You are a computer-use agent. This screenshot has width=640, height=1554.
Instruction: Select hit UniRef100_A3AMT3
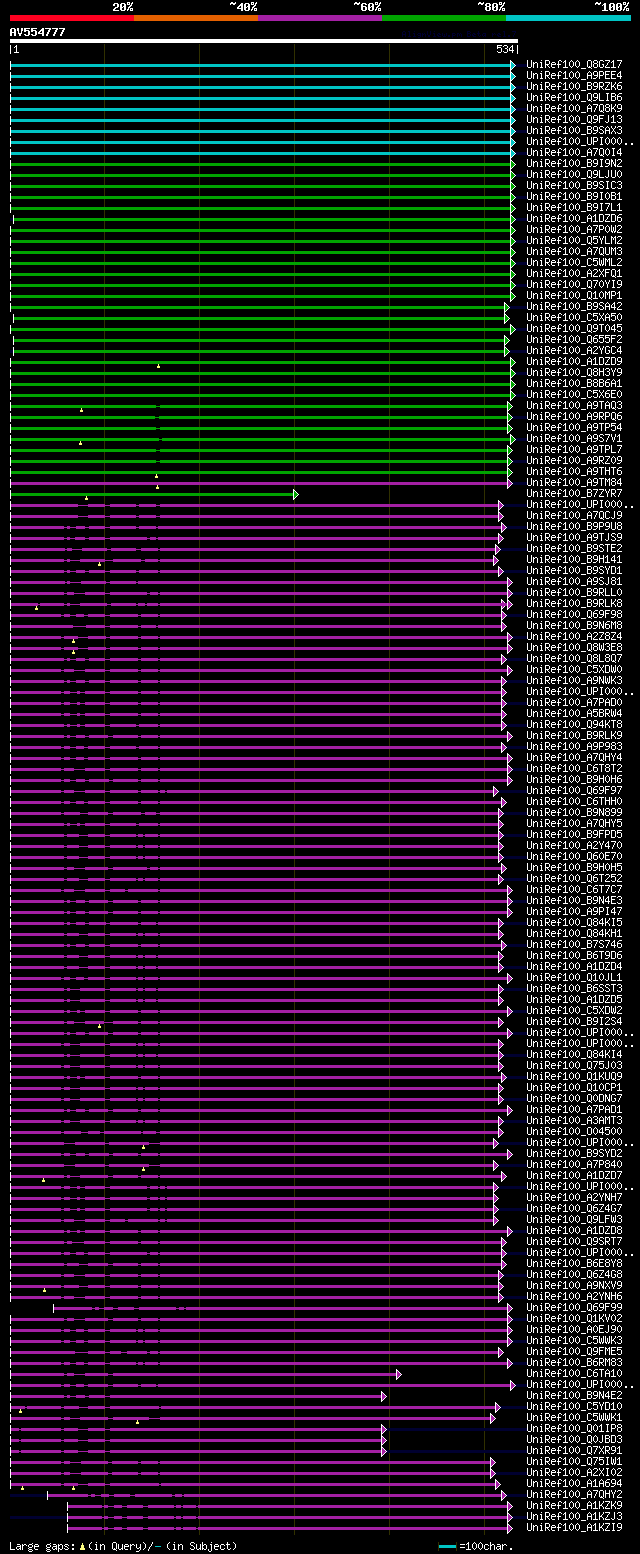point(574,1120)
